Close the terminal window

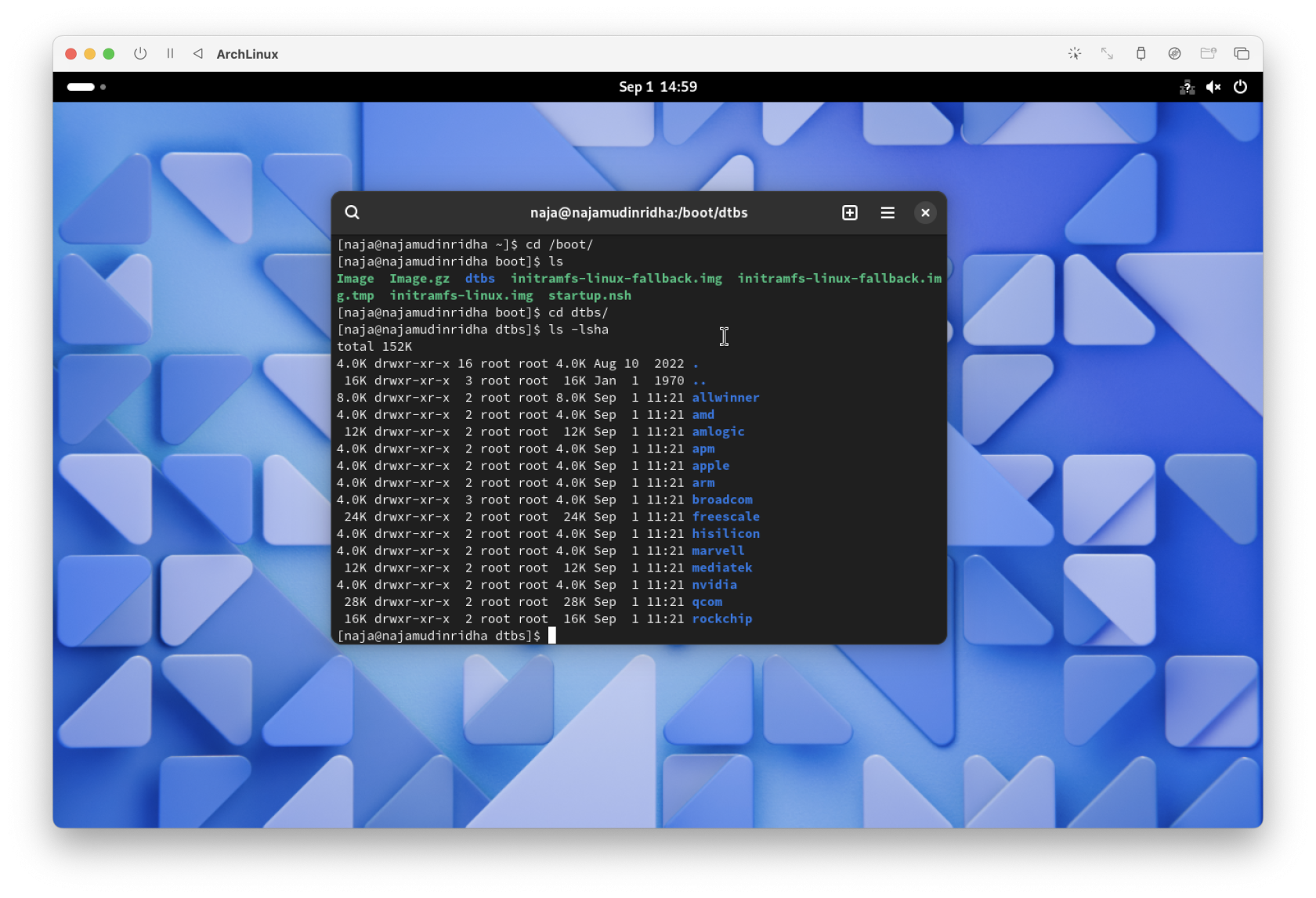(x=925, y=213)
